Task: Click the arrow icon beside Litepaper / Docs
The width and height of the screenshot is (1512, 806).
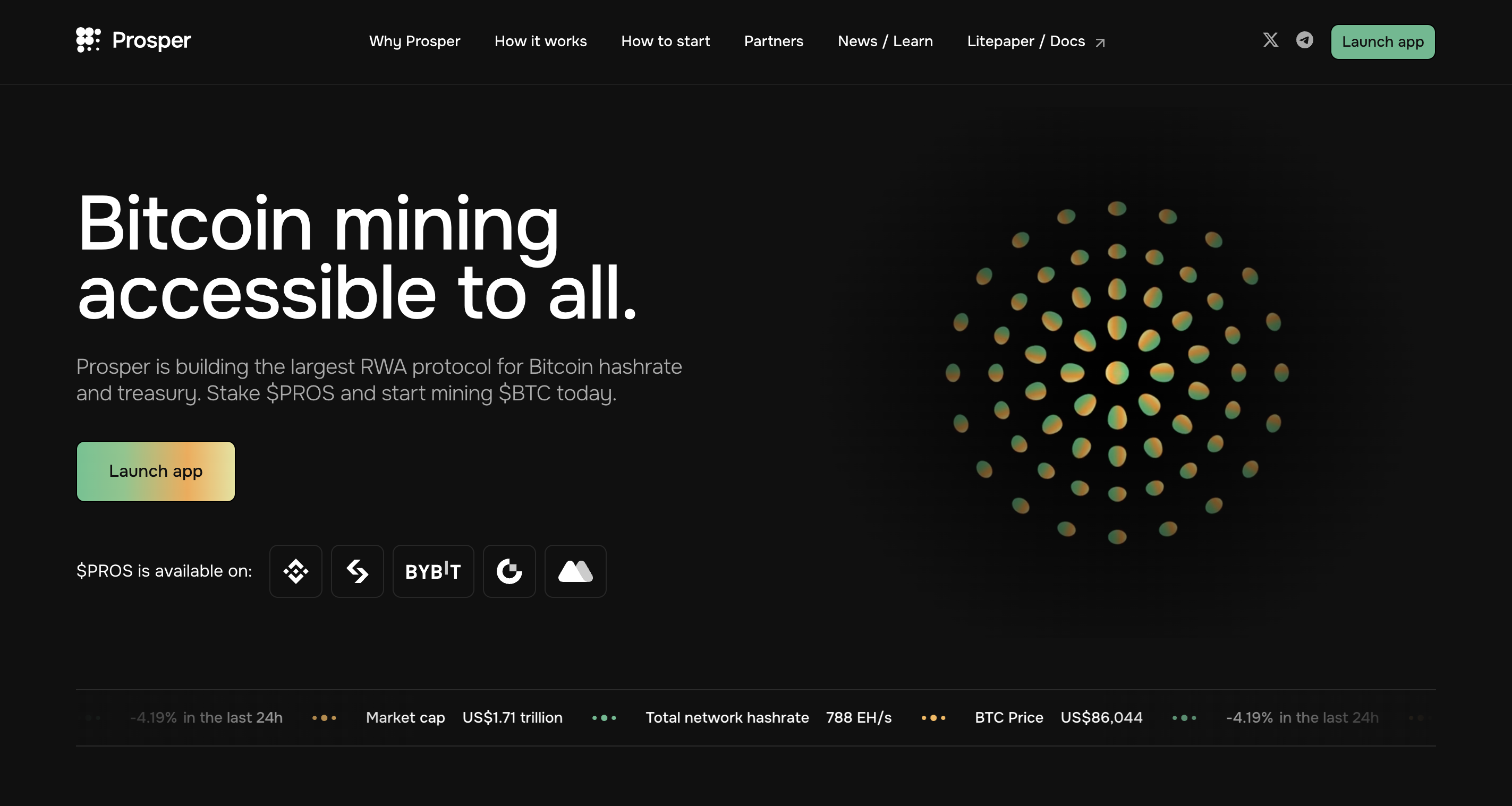Action: [1101, 42]
